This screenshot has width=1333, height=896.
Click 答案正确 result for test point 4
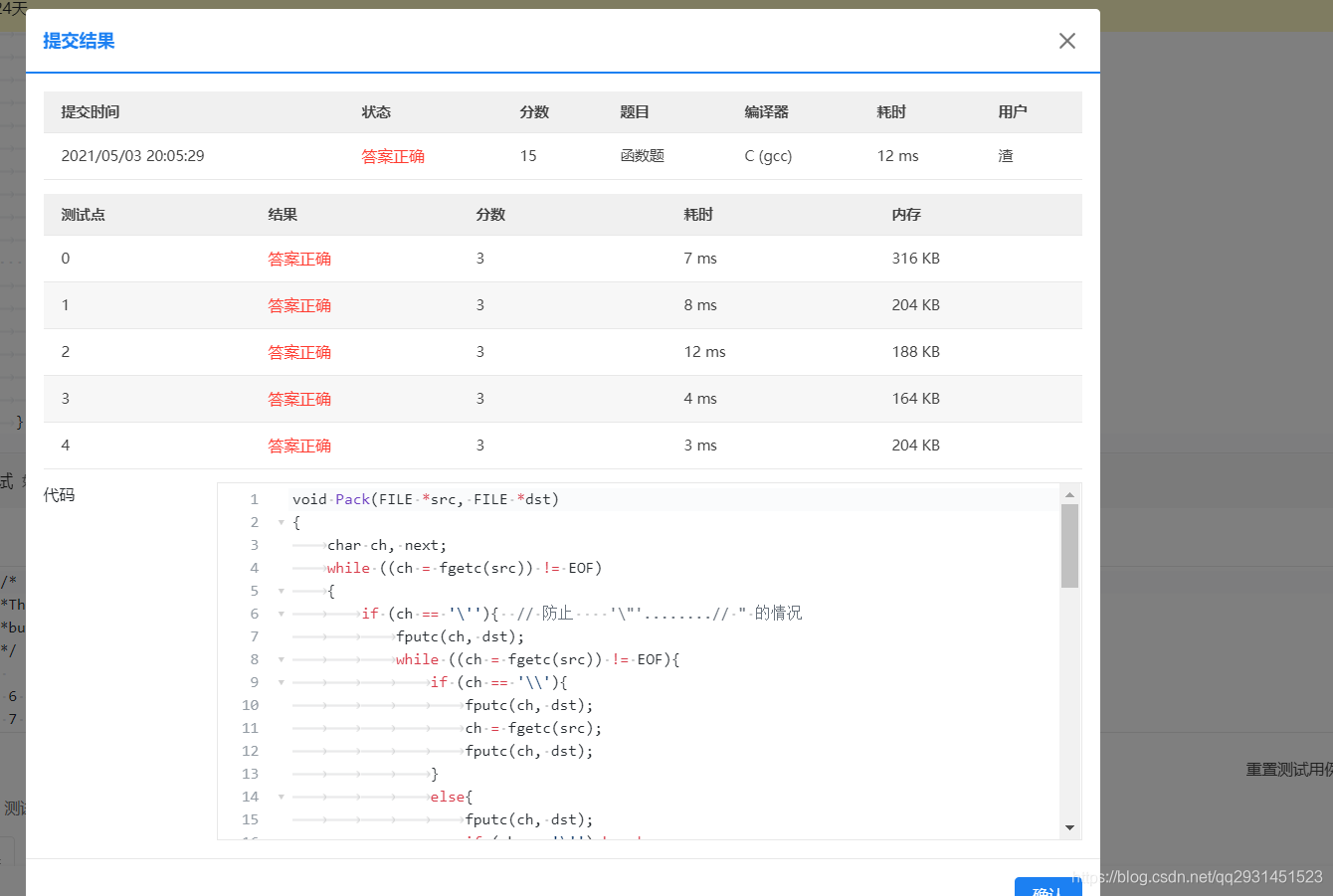tap(299, 445)
